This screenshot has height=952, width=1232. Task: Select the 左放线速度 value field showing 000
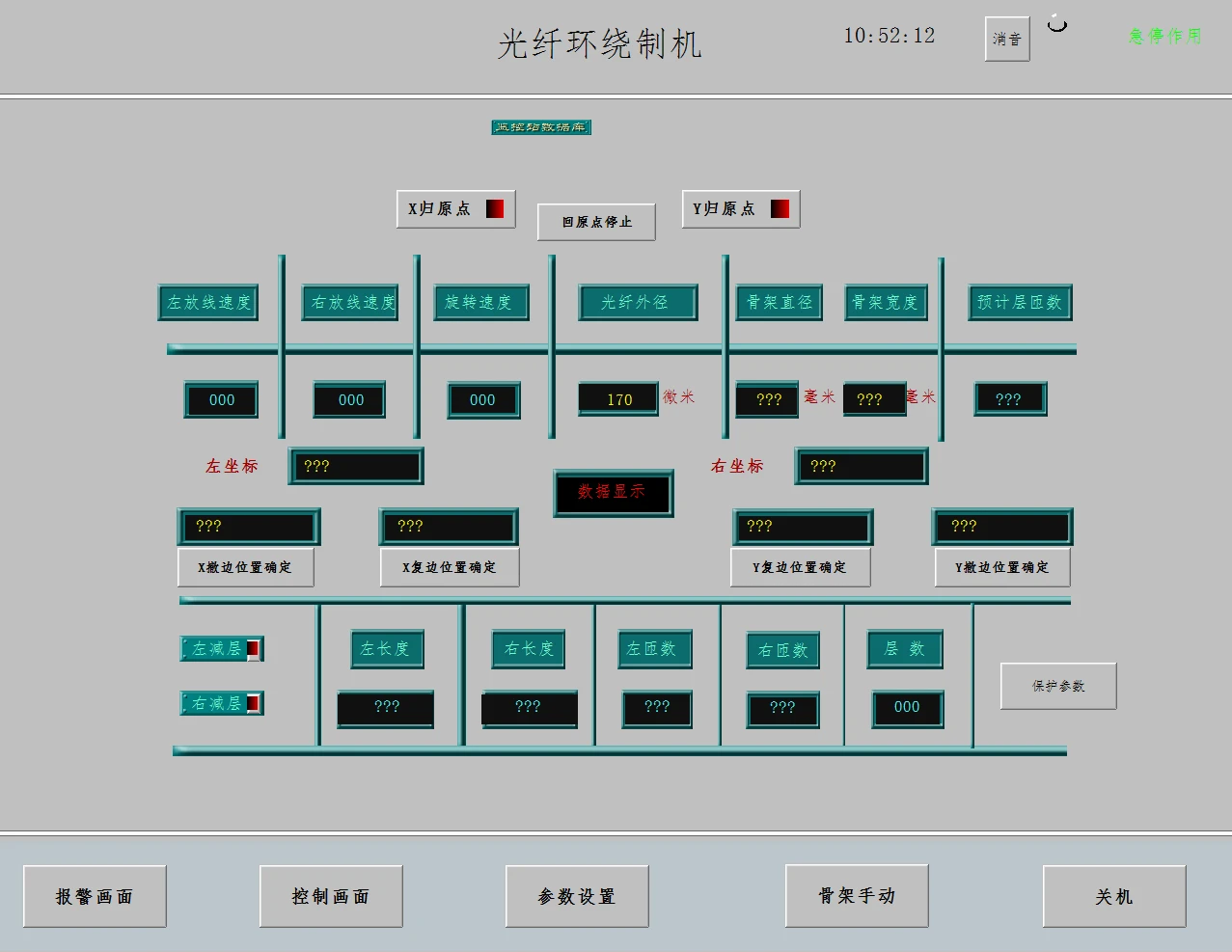222,400
